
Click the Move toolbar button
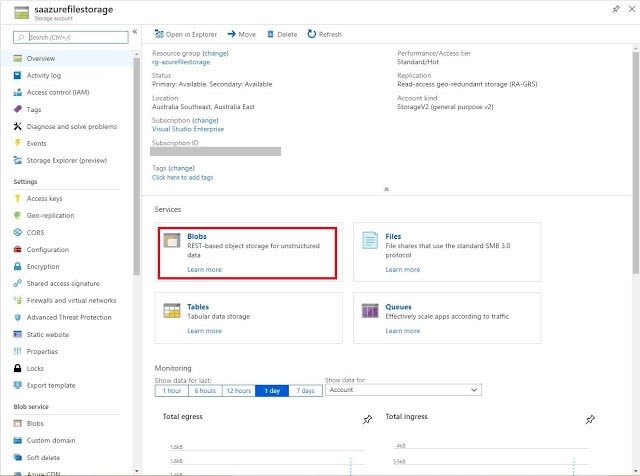pyautogui.click(x=241, y=34)
